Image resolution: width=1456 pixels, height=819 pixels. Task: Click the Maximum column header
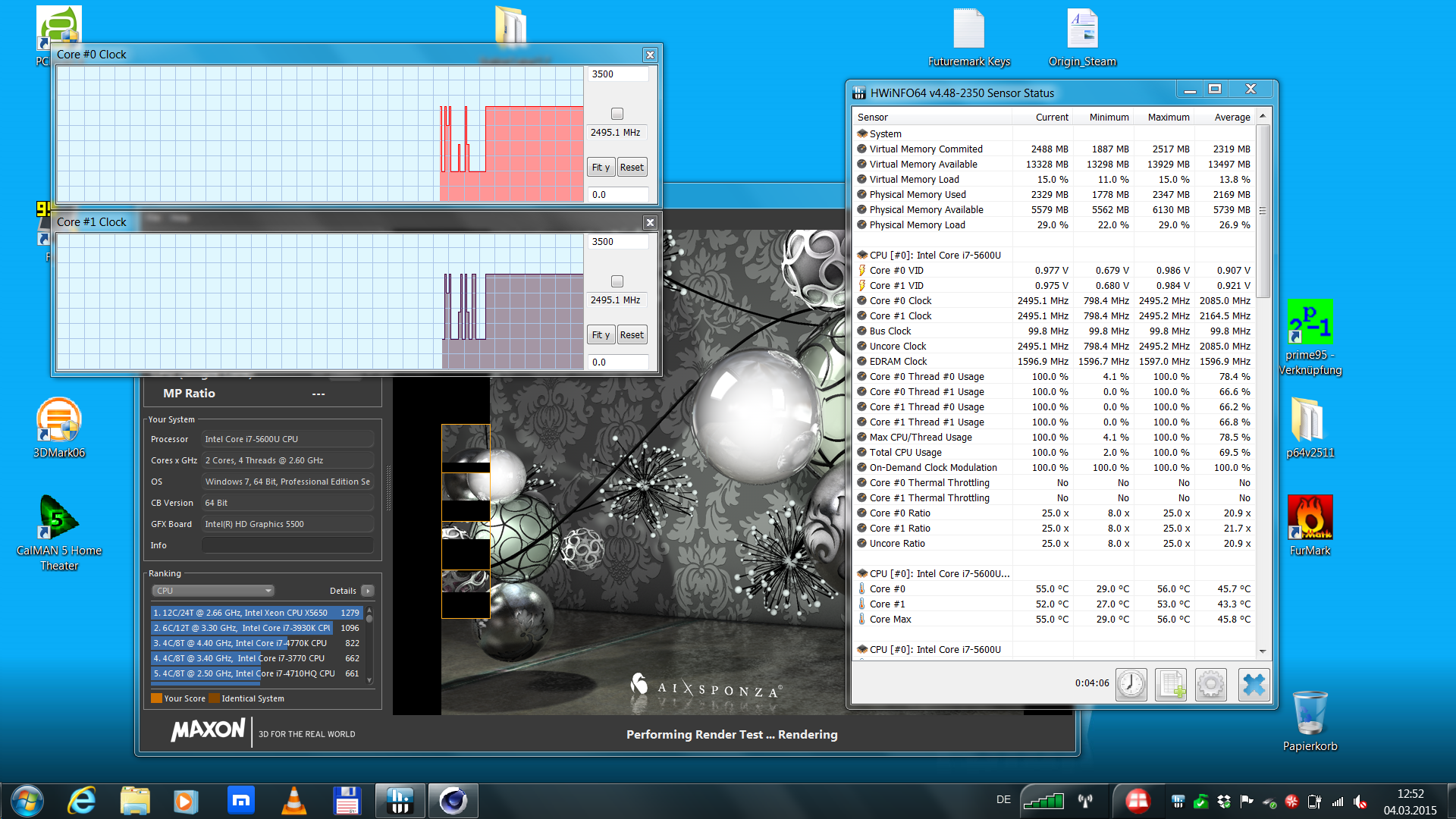pyautogui.click(x=1168, y=117)
